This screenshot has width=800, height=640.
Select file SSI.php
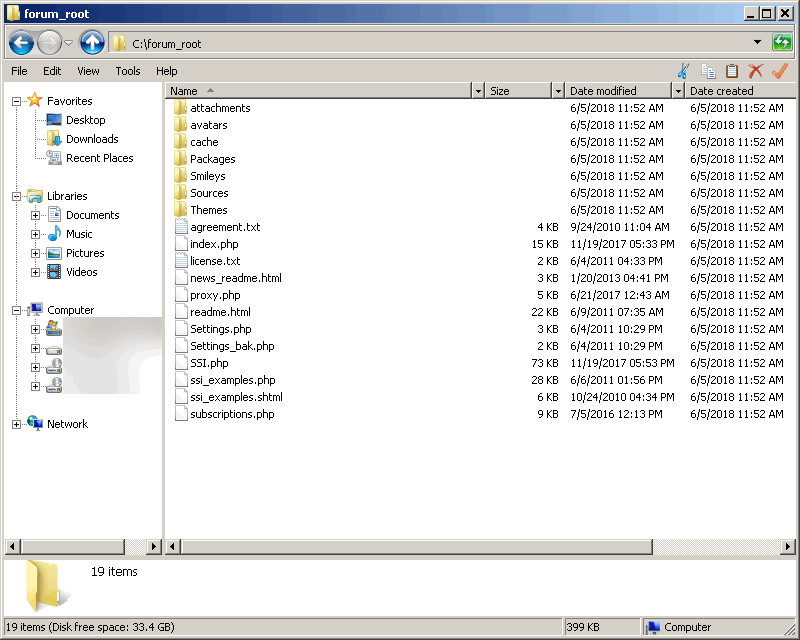209,363
